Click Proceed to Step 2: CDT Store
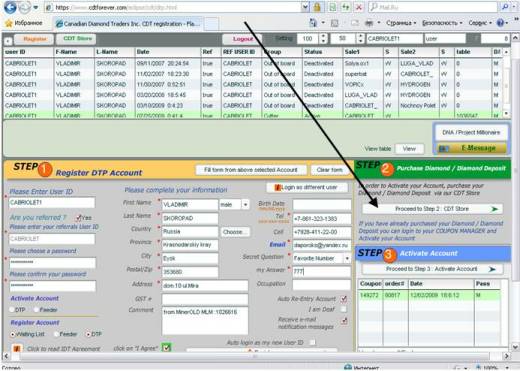This screenshot has height=371, width=520. (x=432, y=209)
